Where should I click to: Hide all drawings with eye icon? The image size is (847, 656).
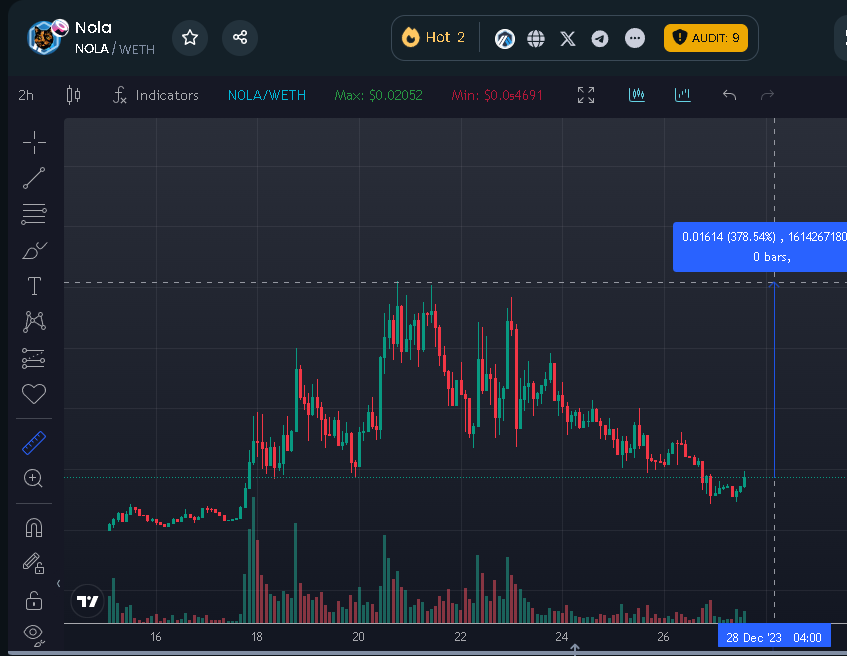(x=34, y=634)
